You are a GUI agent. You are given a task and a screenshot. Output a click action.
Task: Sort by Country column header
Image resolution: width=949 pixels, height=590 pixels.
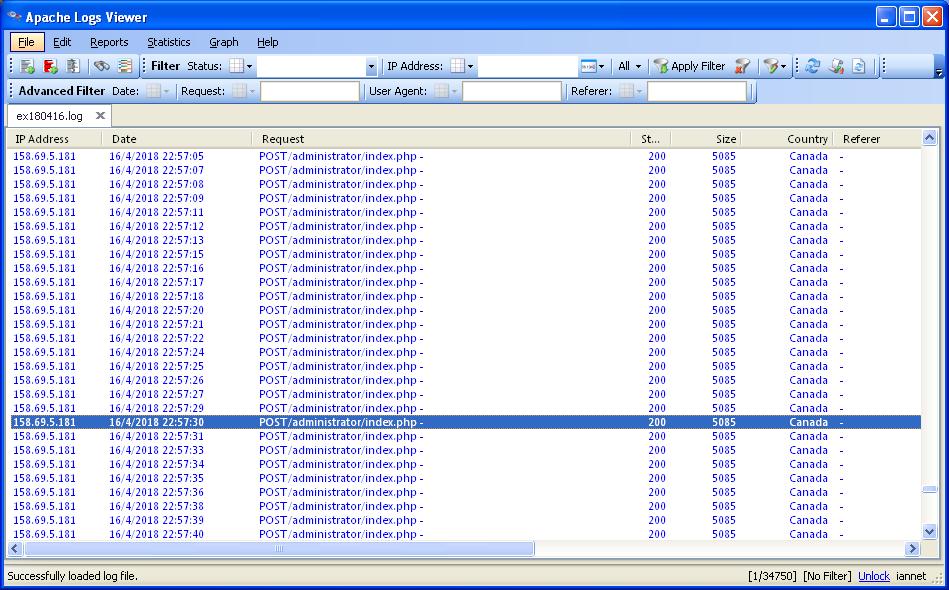[x=787, y=139]
